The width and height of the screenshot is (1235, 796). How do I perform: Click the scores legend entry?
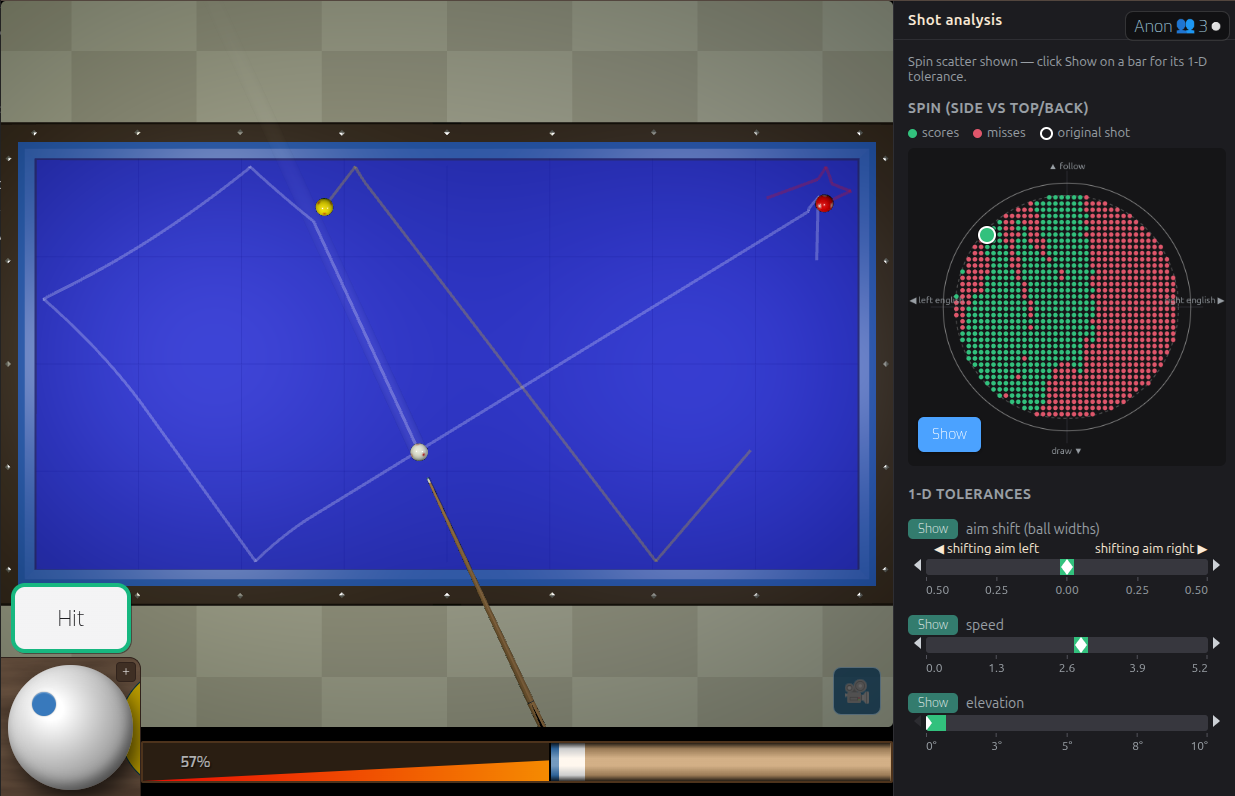[933, 133]
